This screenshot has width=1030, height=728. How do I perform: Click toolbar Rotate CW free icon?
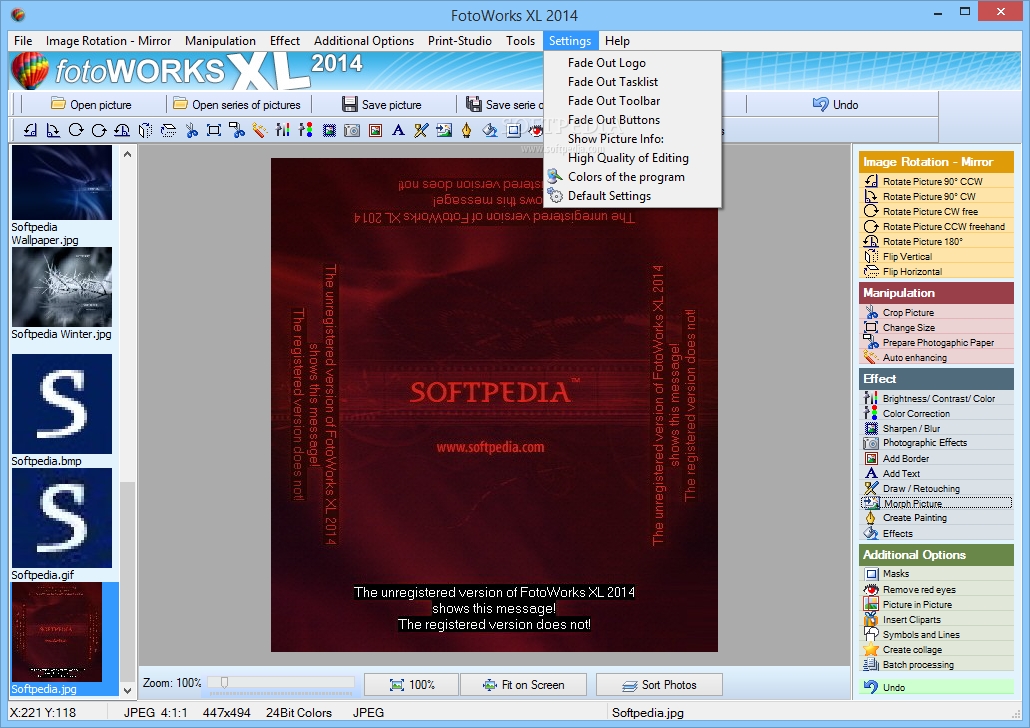click(76, 130)
